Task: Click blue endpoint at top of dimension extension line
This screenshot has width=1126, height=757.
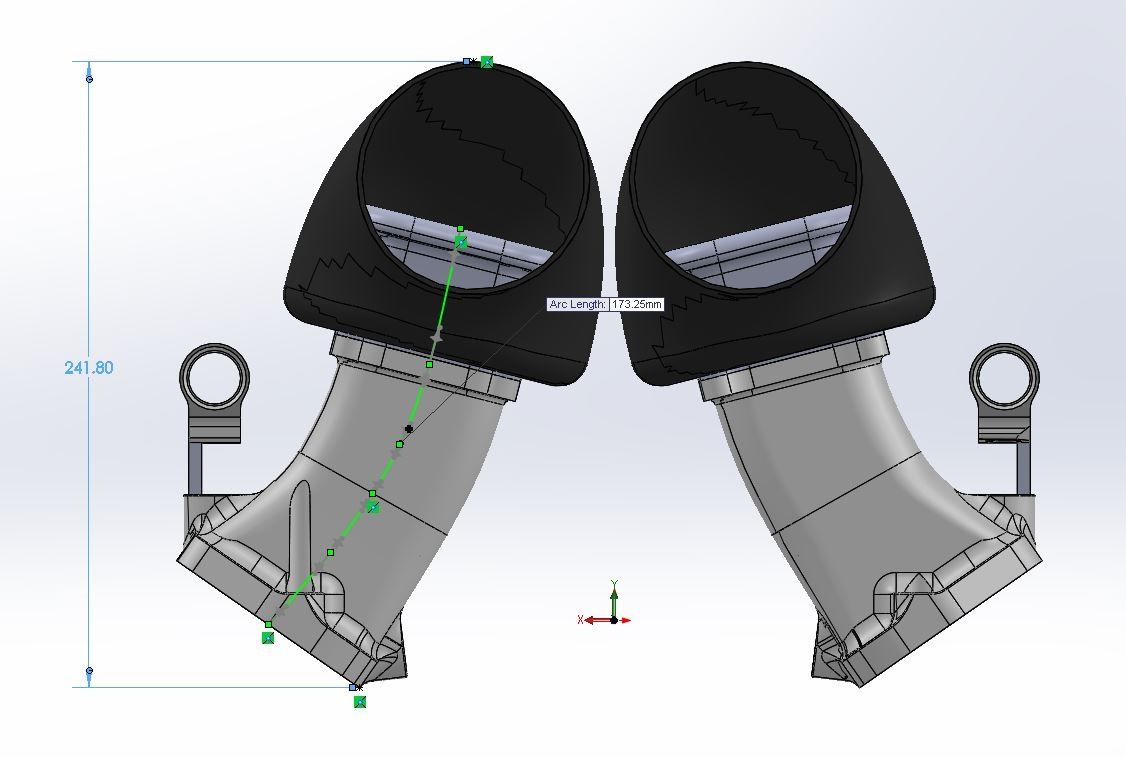Action: pyautogui.click(x=467, y=61)
